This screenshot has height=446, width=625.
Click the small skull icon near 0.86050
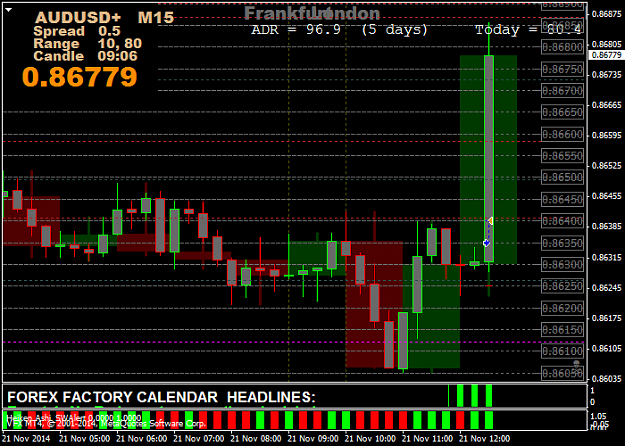[576, 364]
